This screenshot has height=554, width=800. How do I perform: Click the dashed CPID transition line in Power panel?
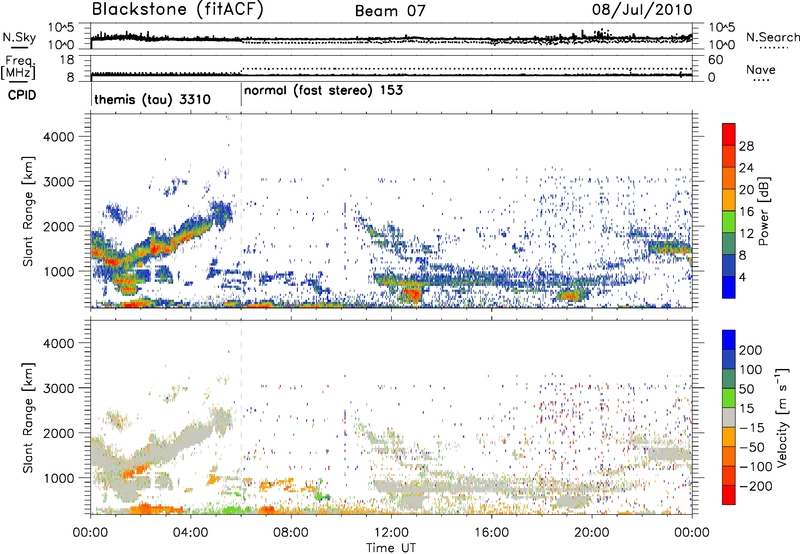[241, 211]
